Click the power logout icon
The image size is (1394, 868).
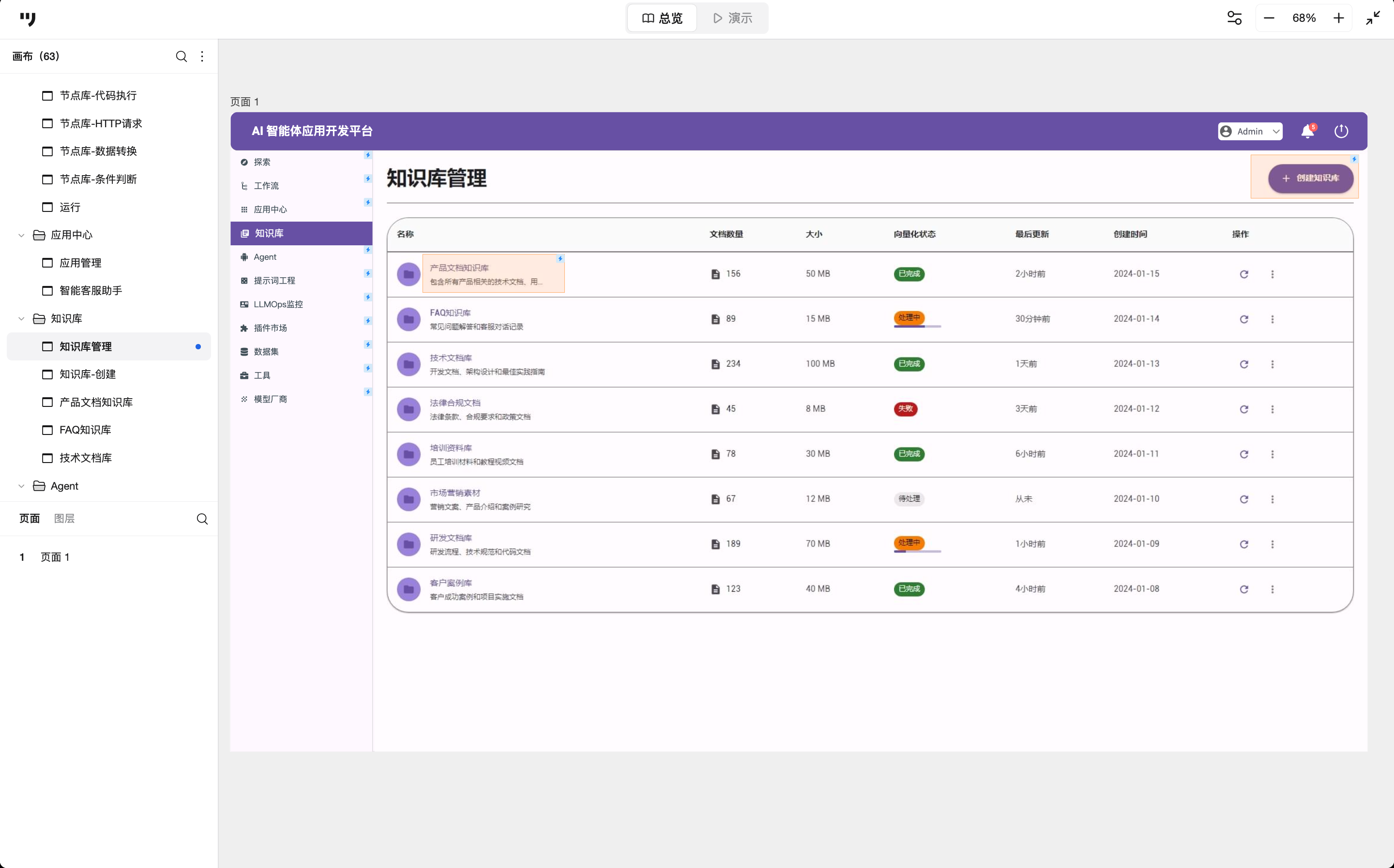click(1341, 132)
